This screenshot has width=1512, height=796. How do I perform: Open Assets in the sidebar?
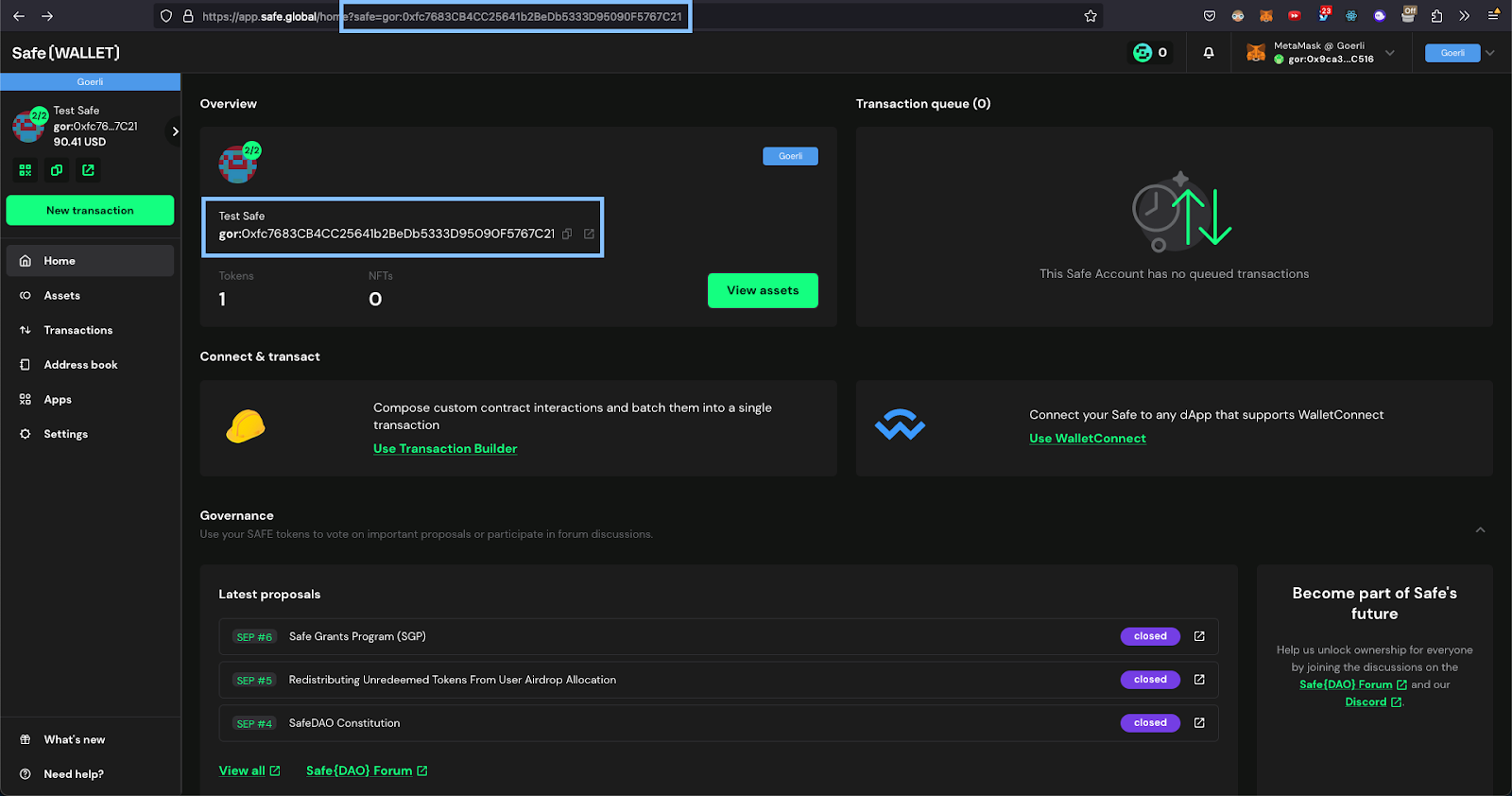click(x=90, y=296)
